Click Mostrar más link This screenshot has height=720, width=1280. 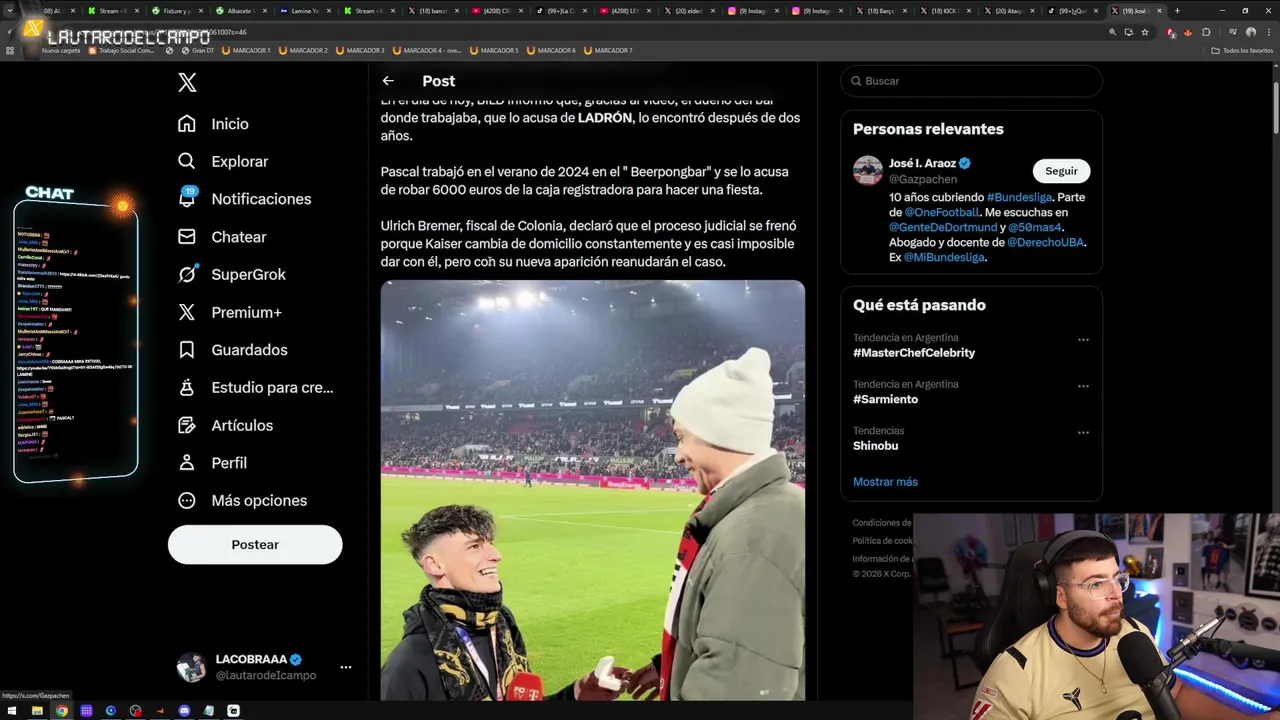pos(885,482)
